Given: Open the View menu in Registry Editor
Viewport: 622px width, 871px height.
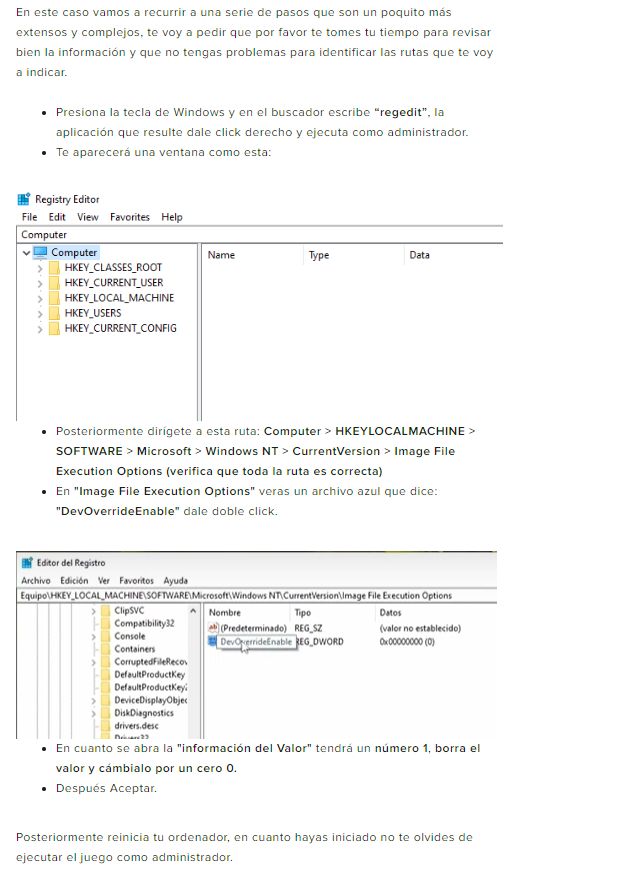Looking at the screenshot, I should pos(88,217).
